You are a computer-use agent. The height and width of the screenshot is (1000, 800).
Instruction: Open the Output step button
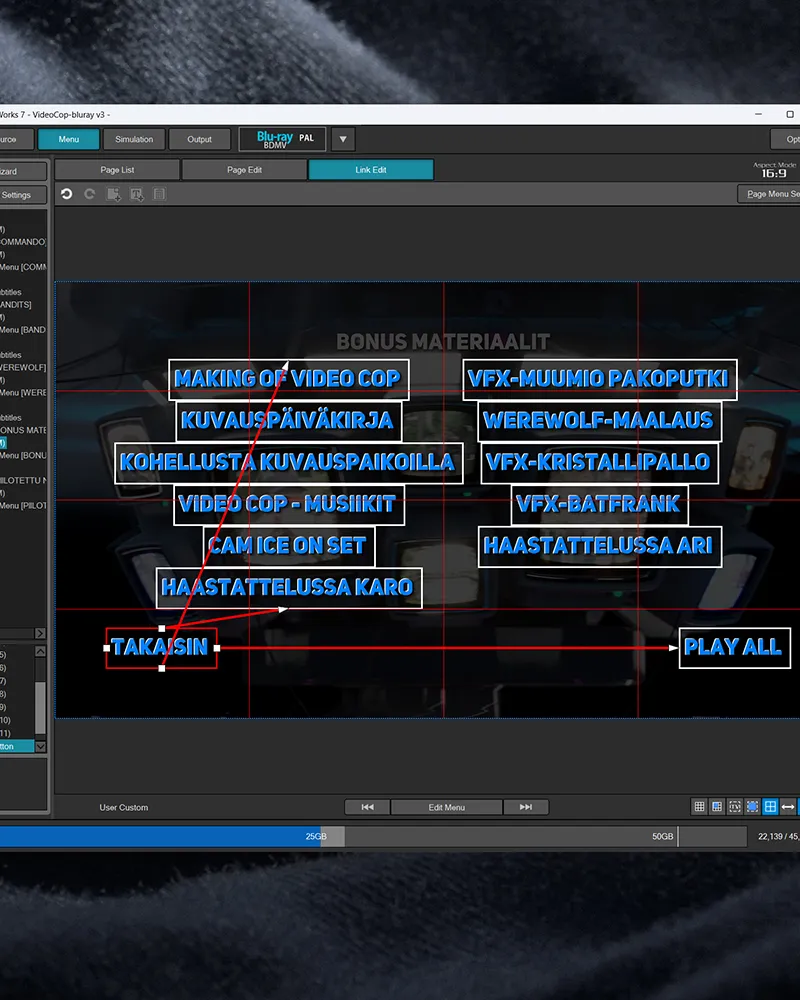(199, 139)
